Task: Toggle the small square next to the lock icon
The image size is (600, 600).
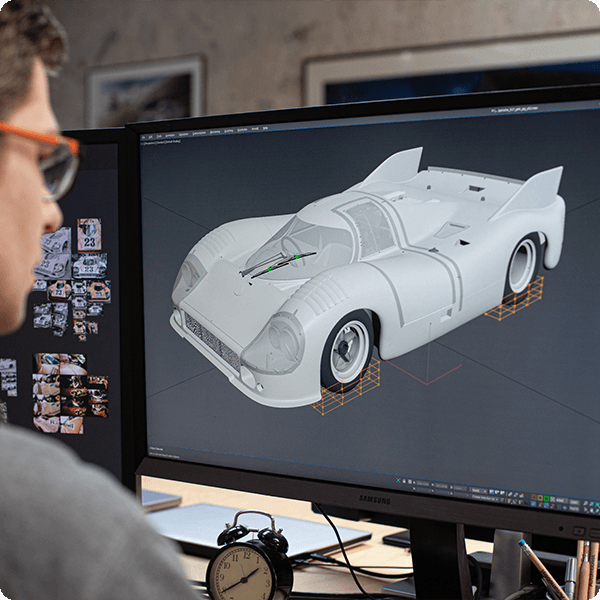Action: tap(410, 482)
